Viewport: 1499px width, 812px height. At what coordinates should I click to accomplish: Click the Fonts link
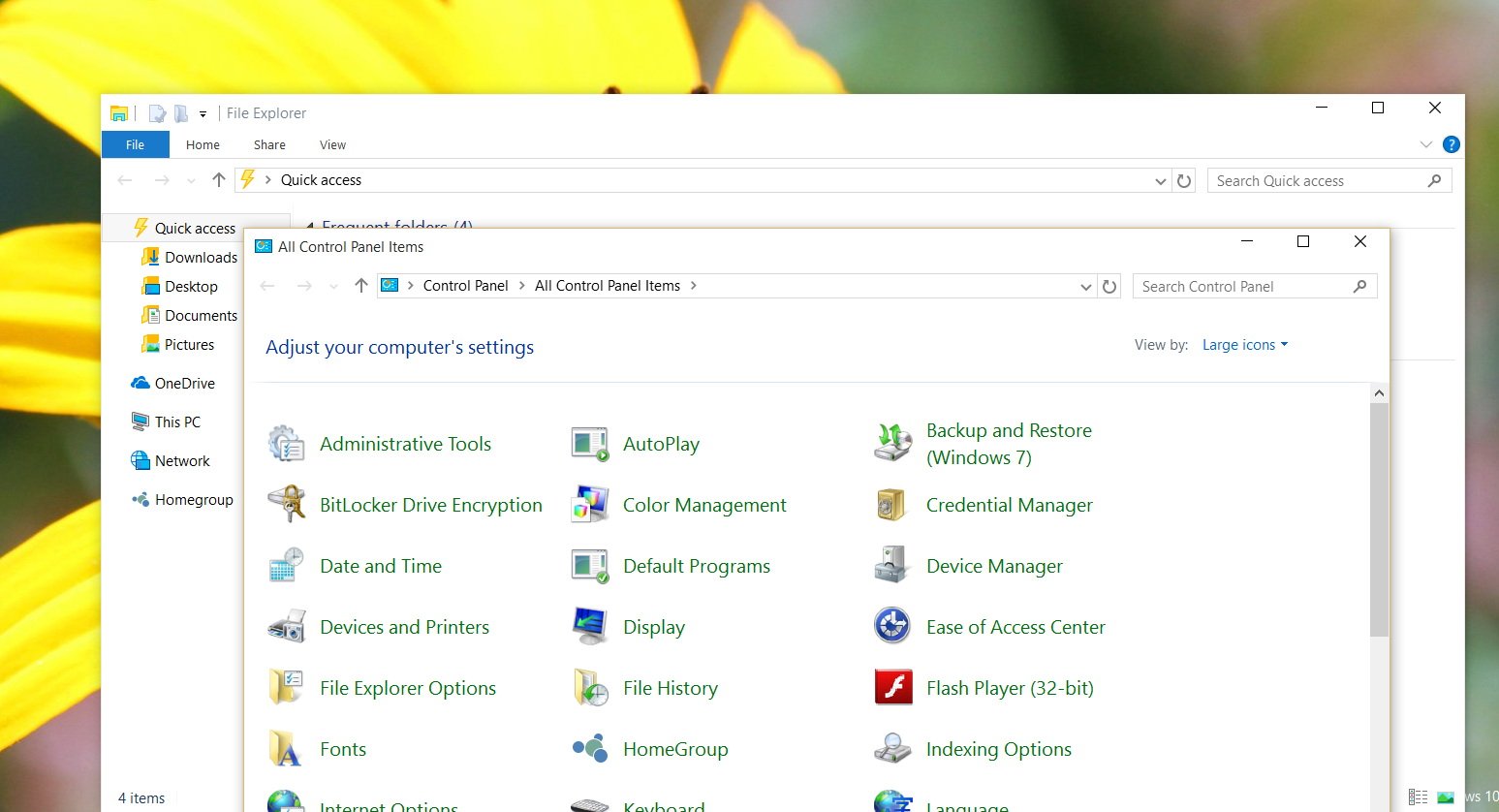click(x=343, y=749)
